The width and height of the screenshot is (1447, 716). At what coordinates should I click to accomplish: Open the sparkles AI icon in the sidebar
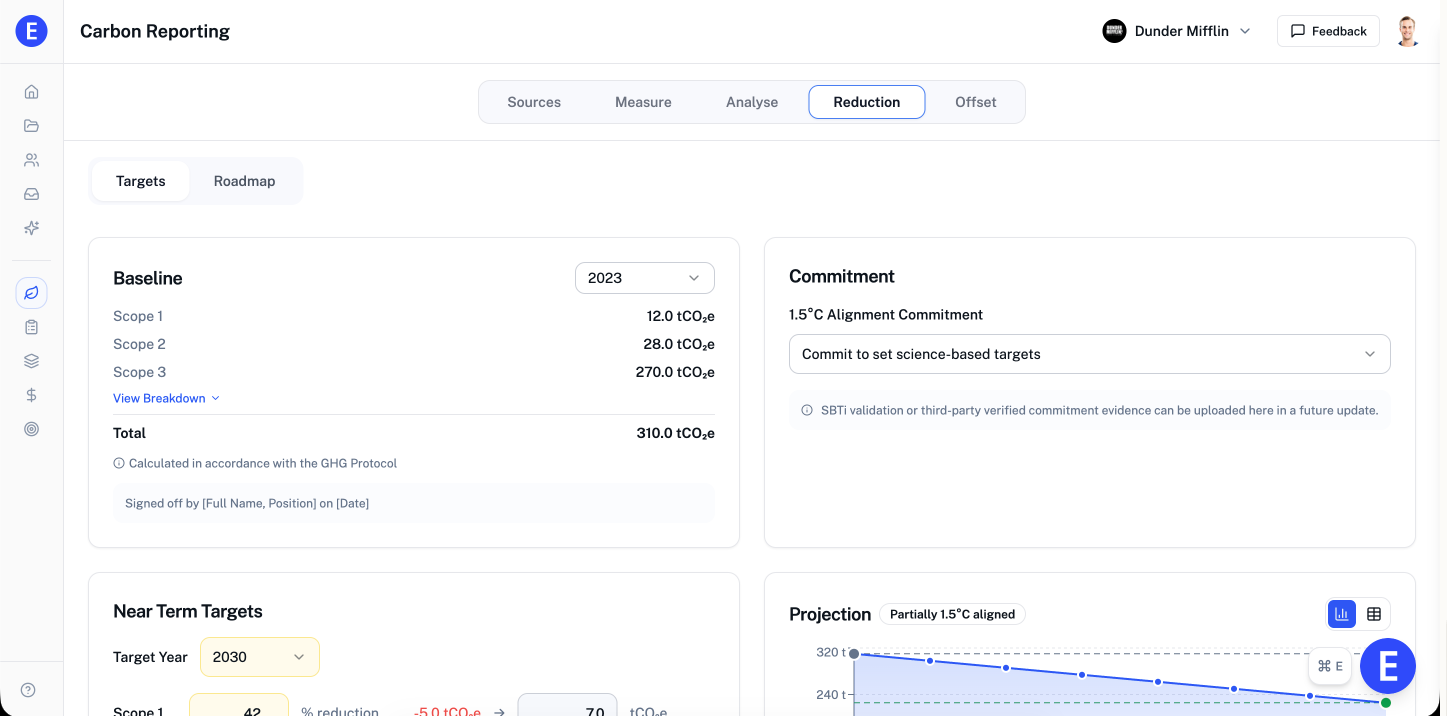point(32,228)
